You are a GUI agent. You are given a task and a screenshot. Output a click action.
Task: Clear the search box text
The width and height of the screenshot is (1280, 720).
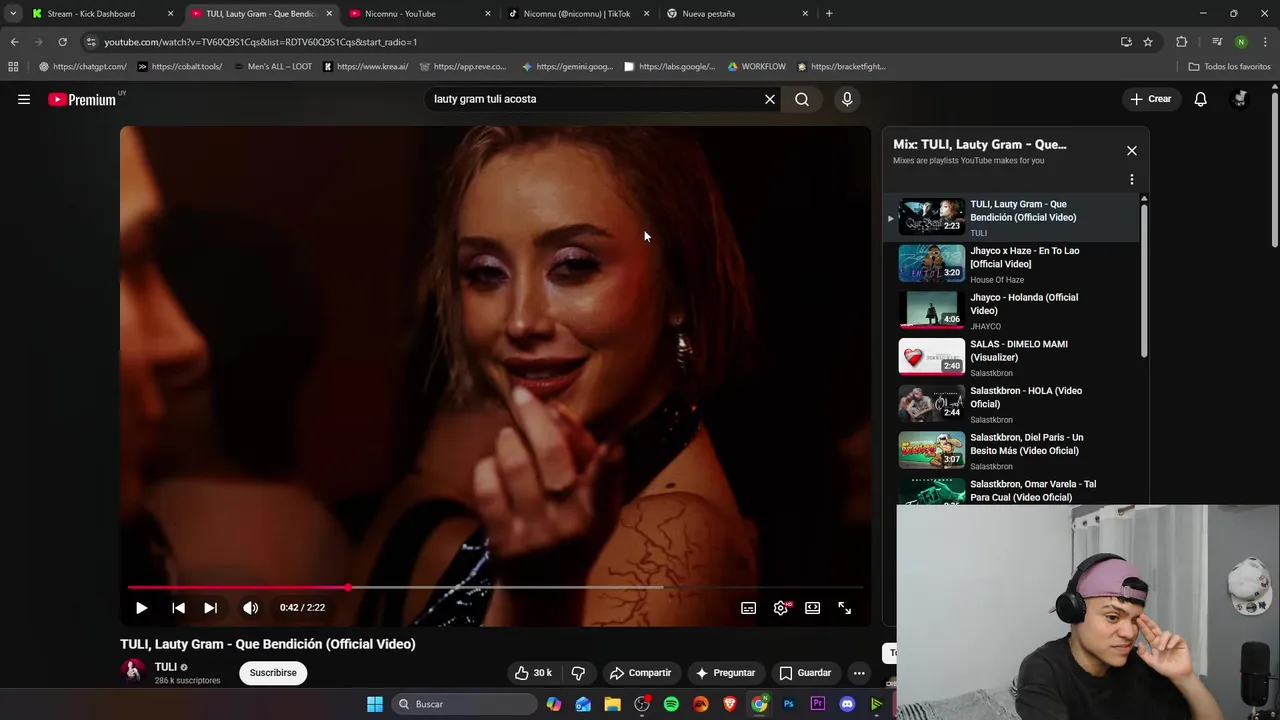[x=770, y=99]
